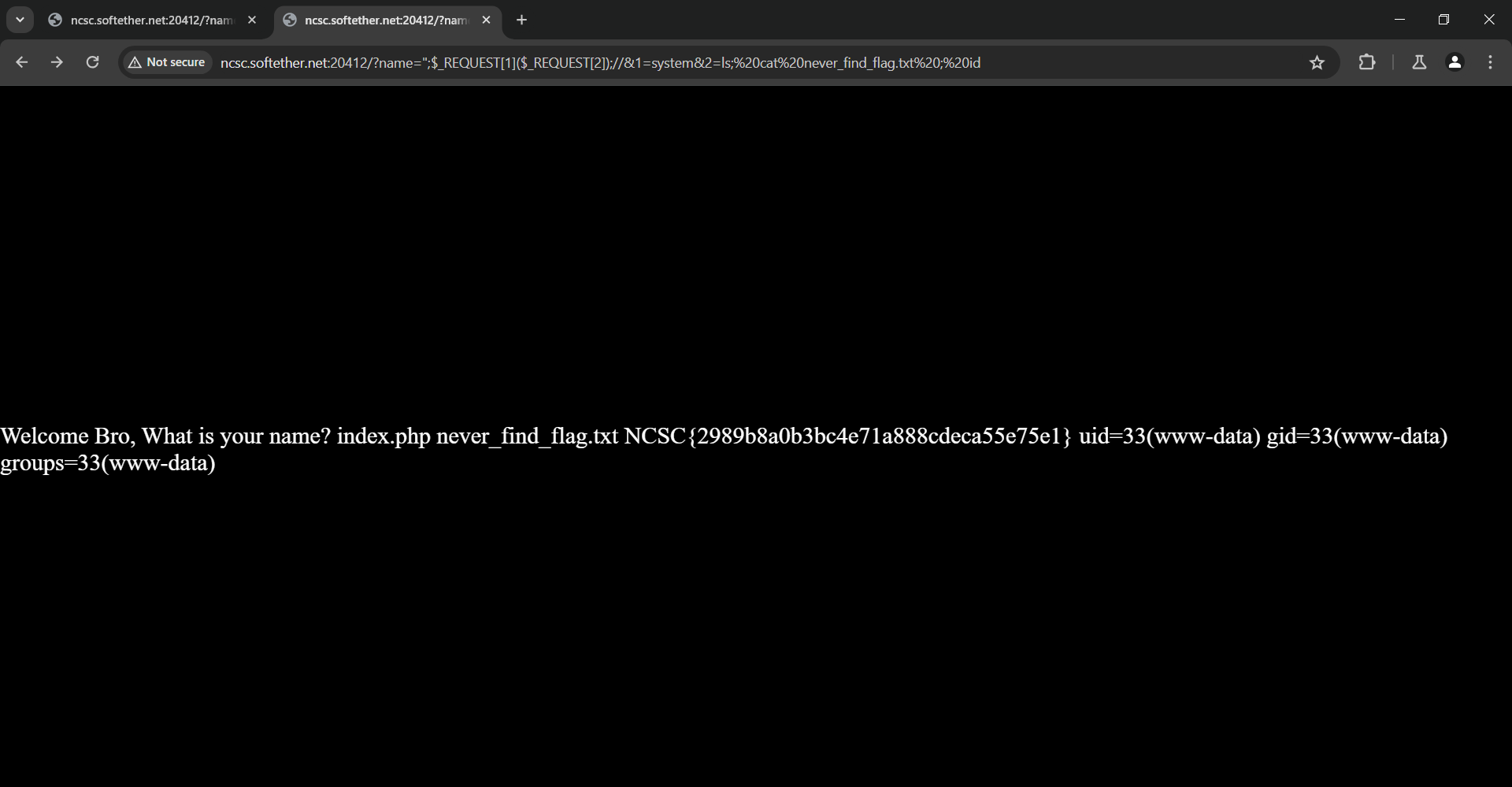The height and width of the screenshot is (787, 1512).
Task: Open the globe favicon on the active tab
Action: click(291, 20)
